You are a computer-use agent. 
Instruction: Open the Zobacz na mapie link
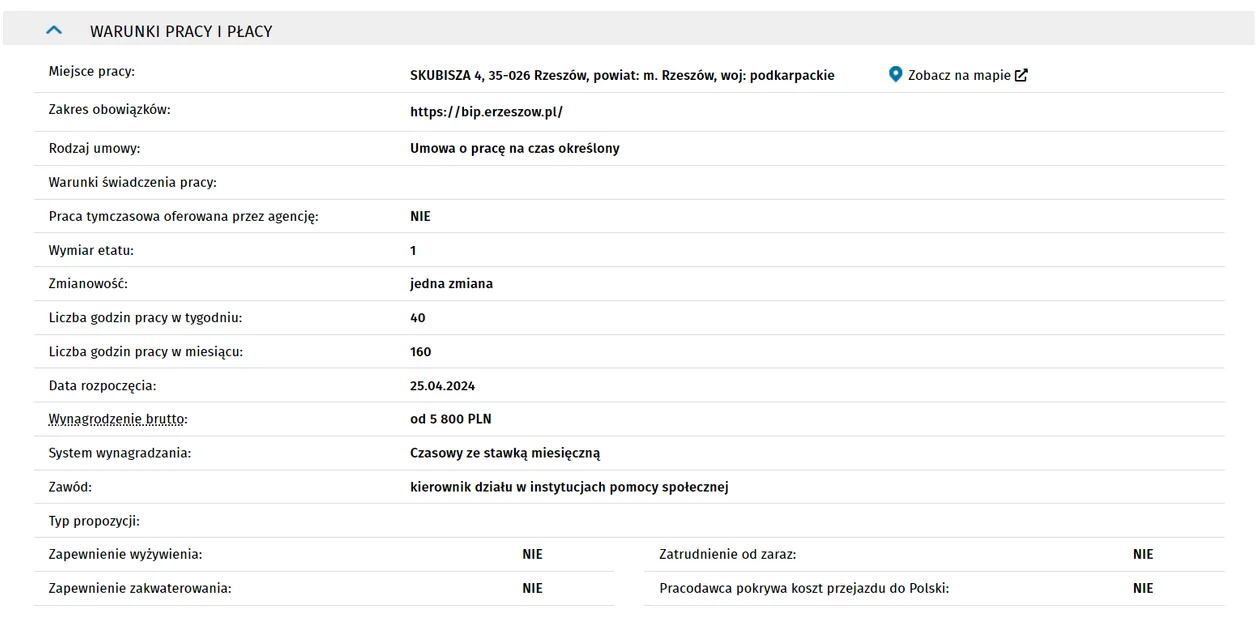click(x=959, y=75)
